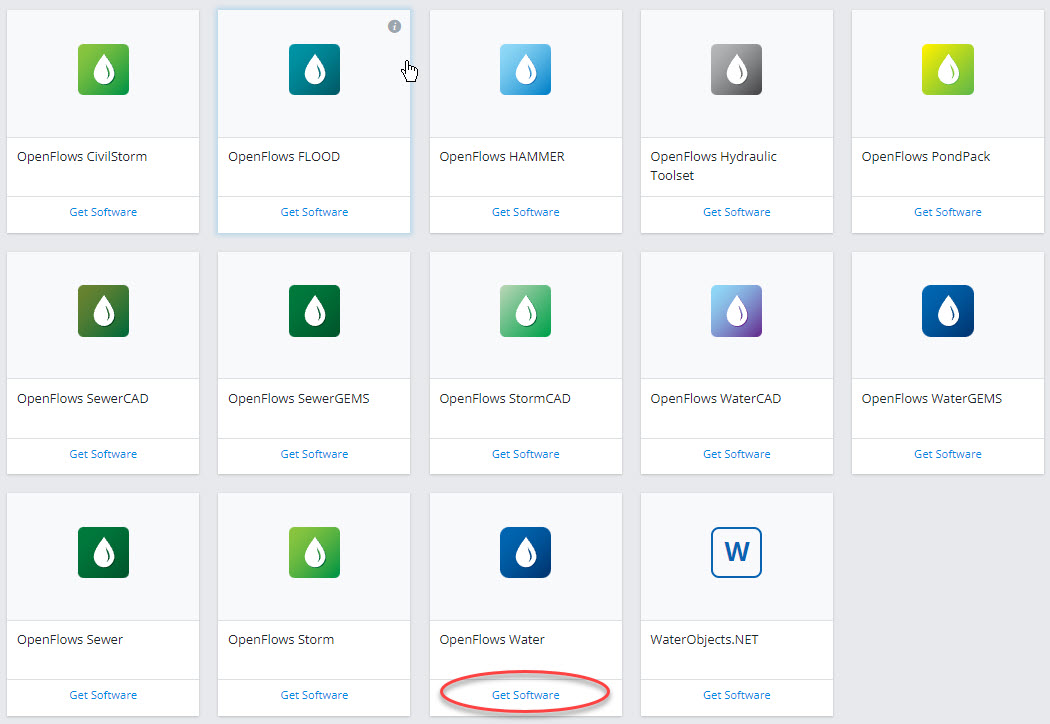This screenshot has height=724, width=1050.
Task: Click the WaterObjects.NET W icon
Action: pyautogui.click(x=736, y=552)
